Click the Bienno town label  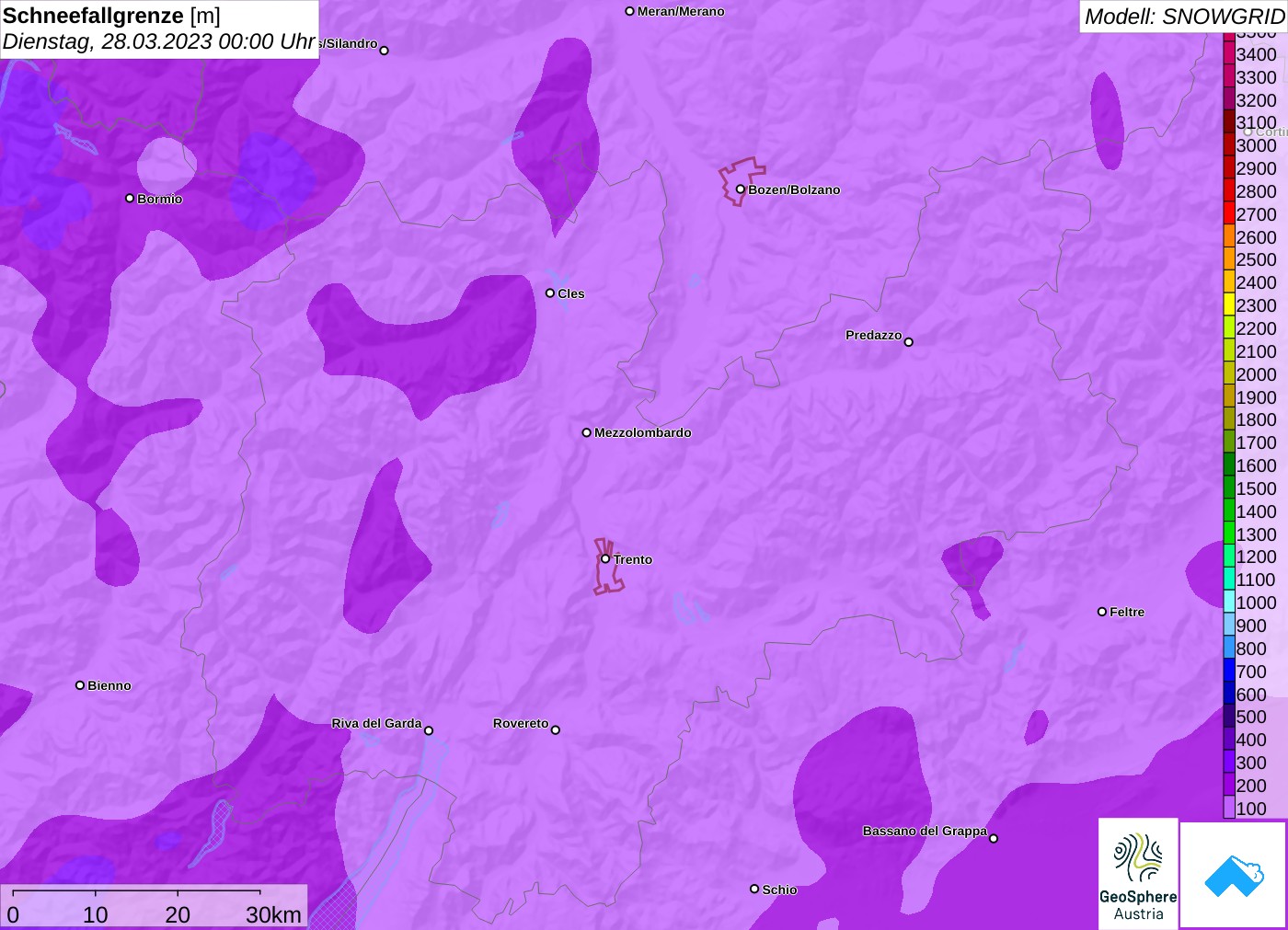[x=109, y=685]
